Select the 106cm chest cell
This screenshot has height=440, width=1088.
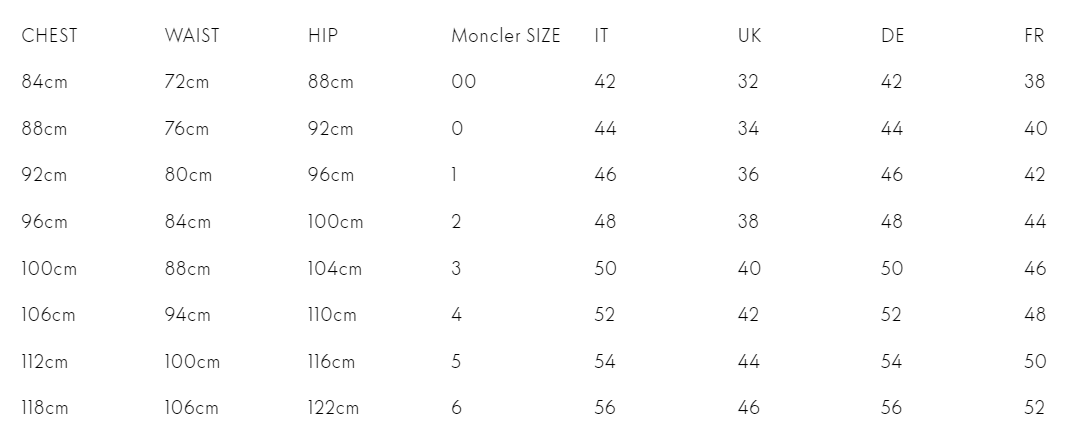[x=49, y=315]
